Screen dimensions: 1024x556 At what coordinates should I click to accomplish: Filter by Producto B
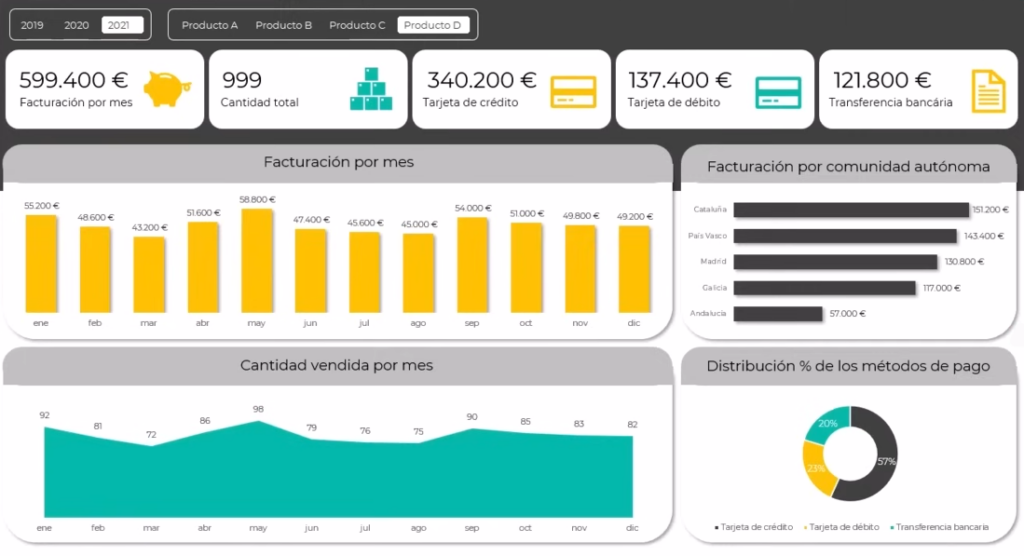[x=283, y=25]
